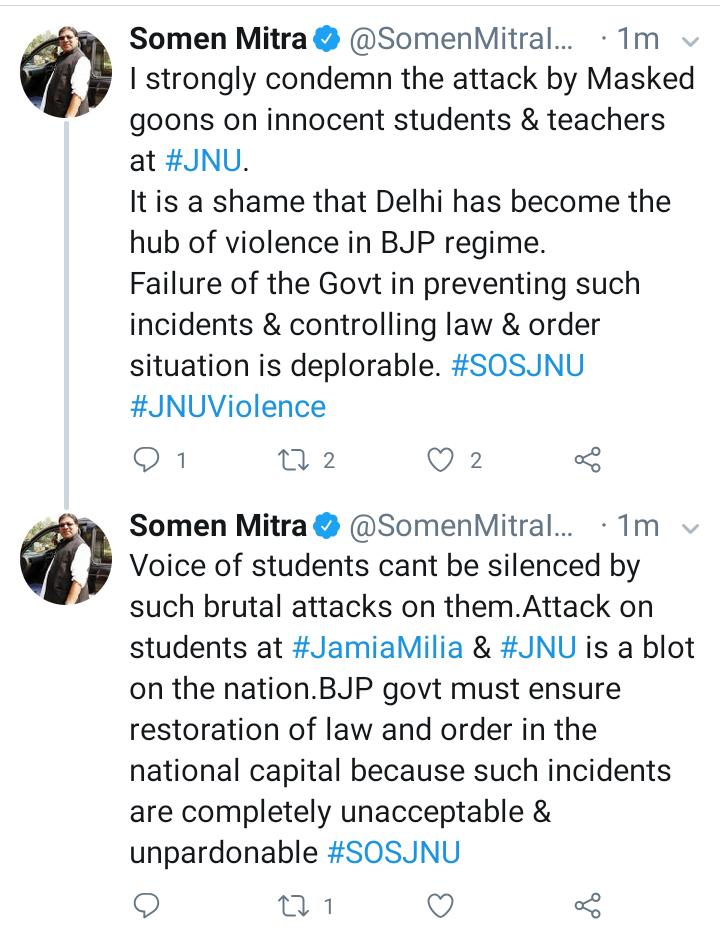Reply to the second tweet about students' voice
The width and height of the screenshot is (720, 934).
[x=147, y=906]
